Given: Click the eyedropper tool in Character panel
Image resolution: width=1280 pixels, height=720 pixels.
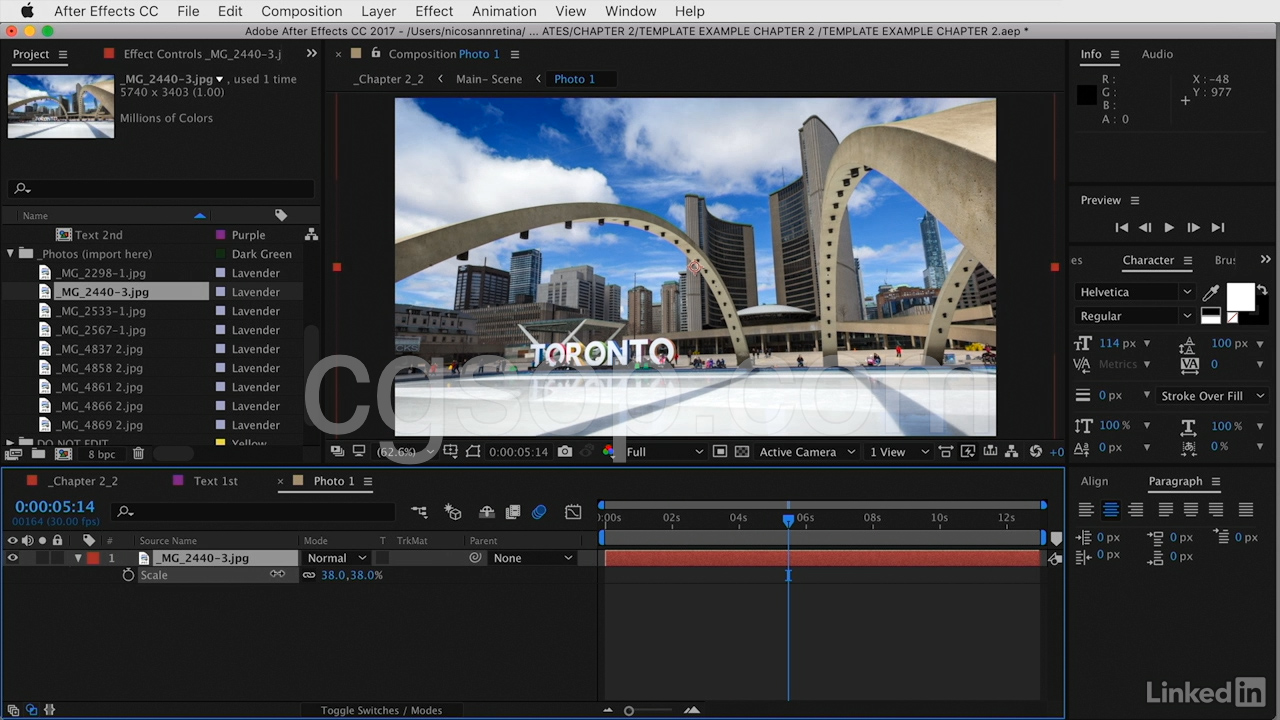Looking at the screenshot, I should tap(1211, 293).
